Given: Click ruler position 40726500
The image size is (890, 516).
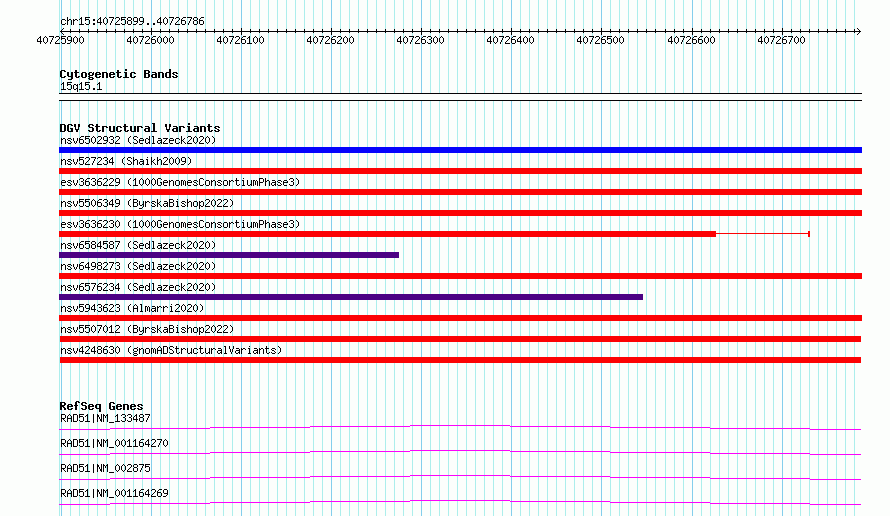Looking at the screenshot, I should click(x=601, y=40).
